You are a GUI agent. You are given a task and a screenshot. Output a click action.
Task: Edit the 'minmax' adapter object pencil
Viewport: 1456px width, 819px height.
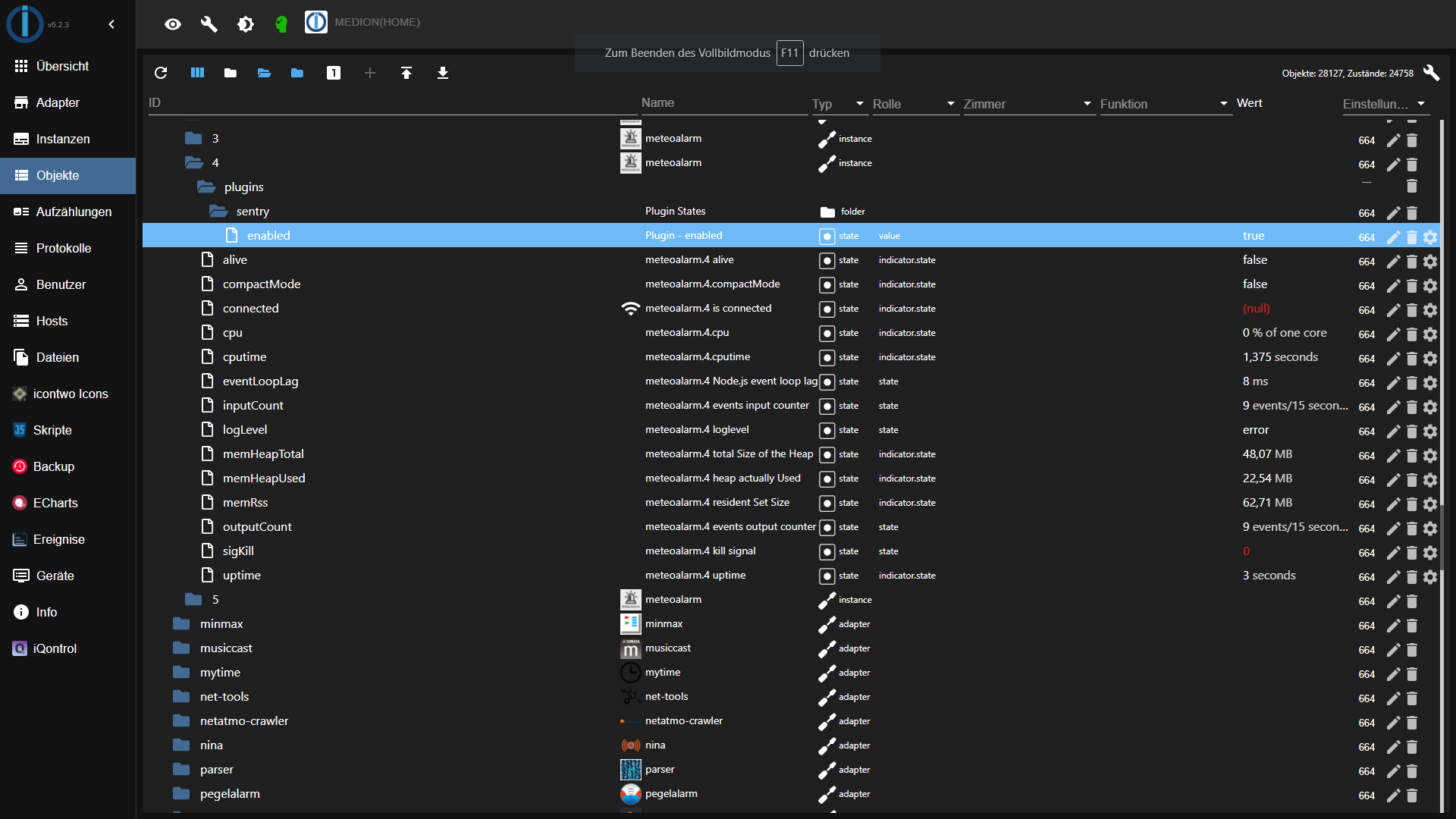[x=1394, y=626]
